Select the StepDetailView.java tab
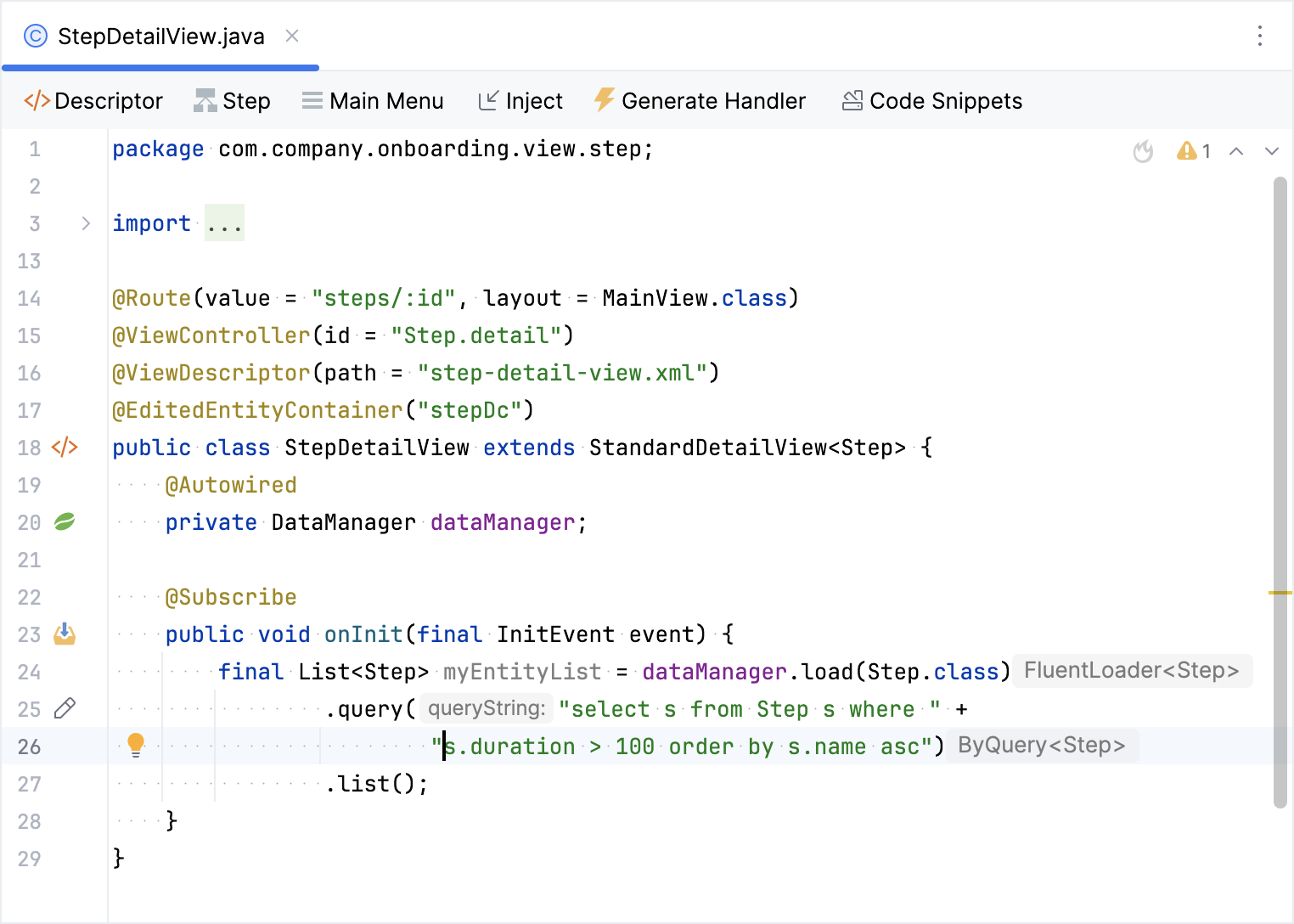Viewport: 1294px width, 924px height. pos(160,36)
